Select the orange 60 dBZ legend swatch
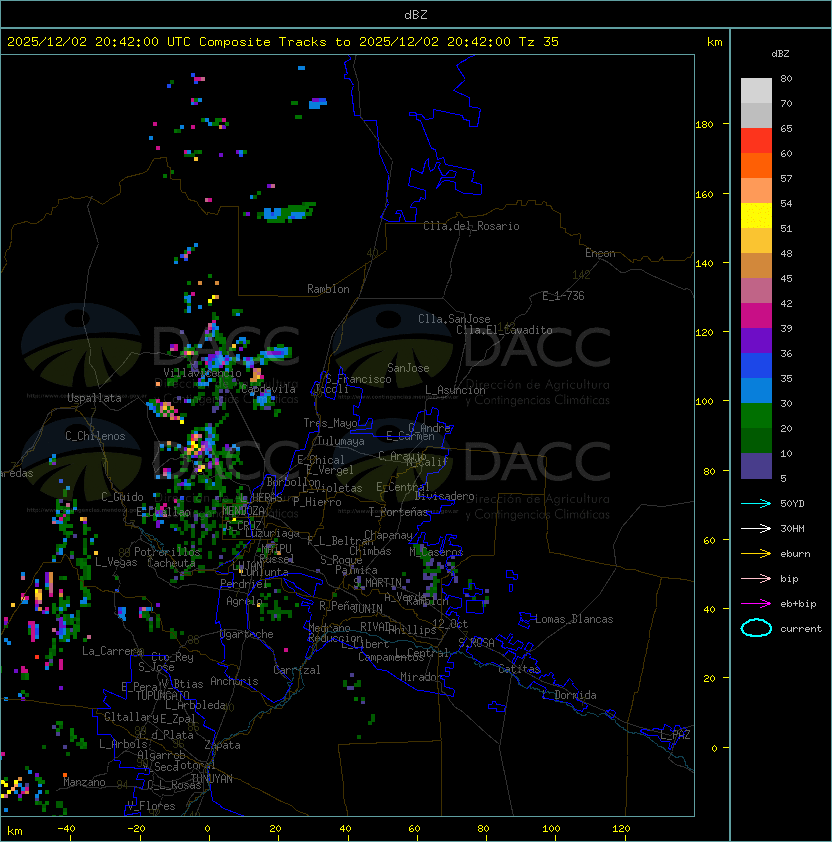The image size is (832, 842). coord(756,165)
